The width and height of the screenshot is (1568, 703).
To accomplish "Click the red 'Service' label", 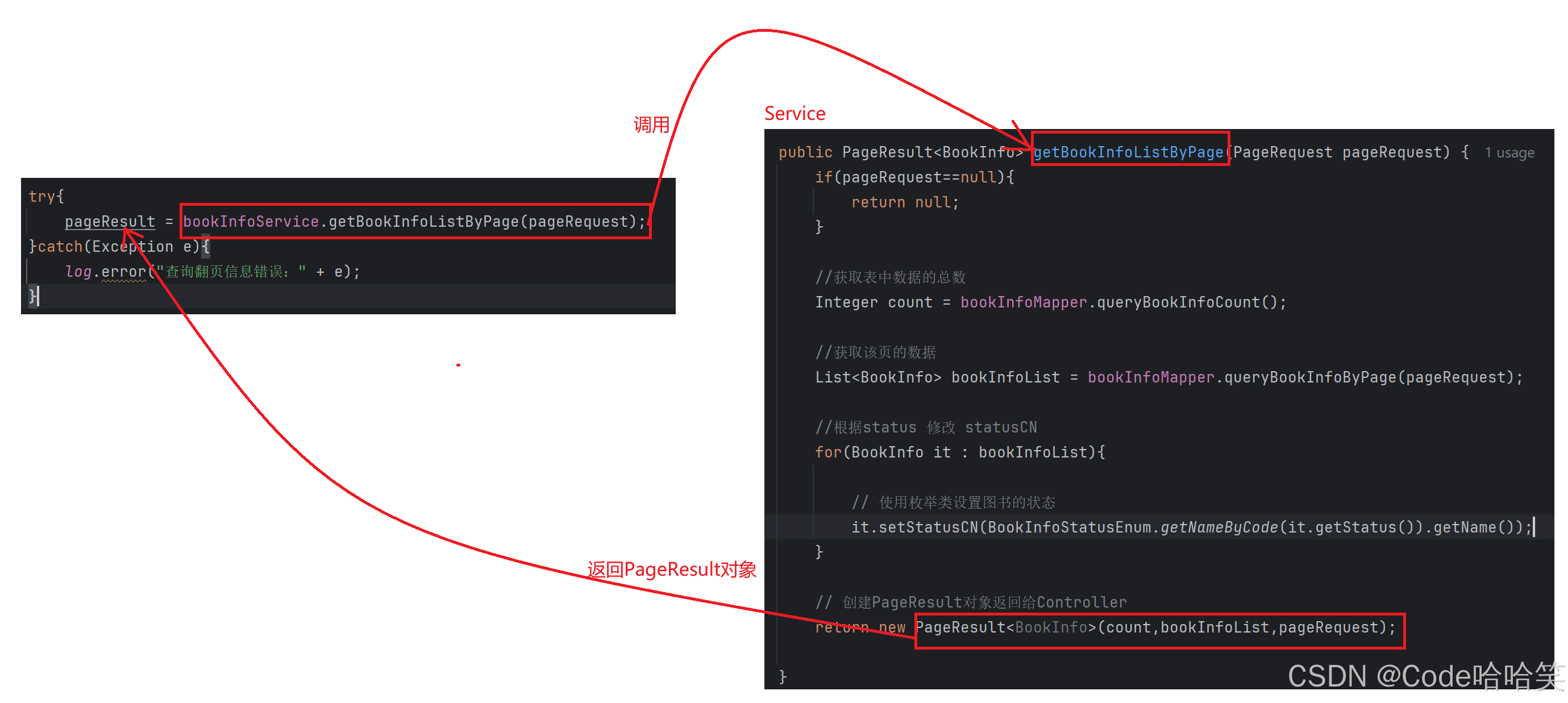I will tap(795, 113).
